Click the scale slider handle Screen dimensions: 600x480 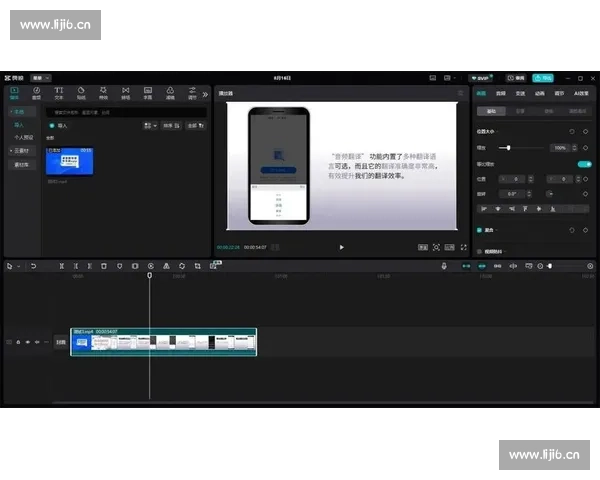point(509,147)
